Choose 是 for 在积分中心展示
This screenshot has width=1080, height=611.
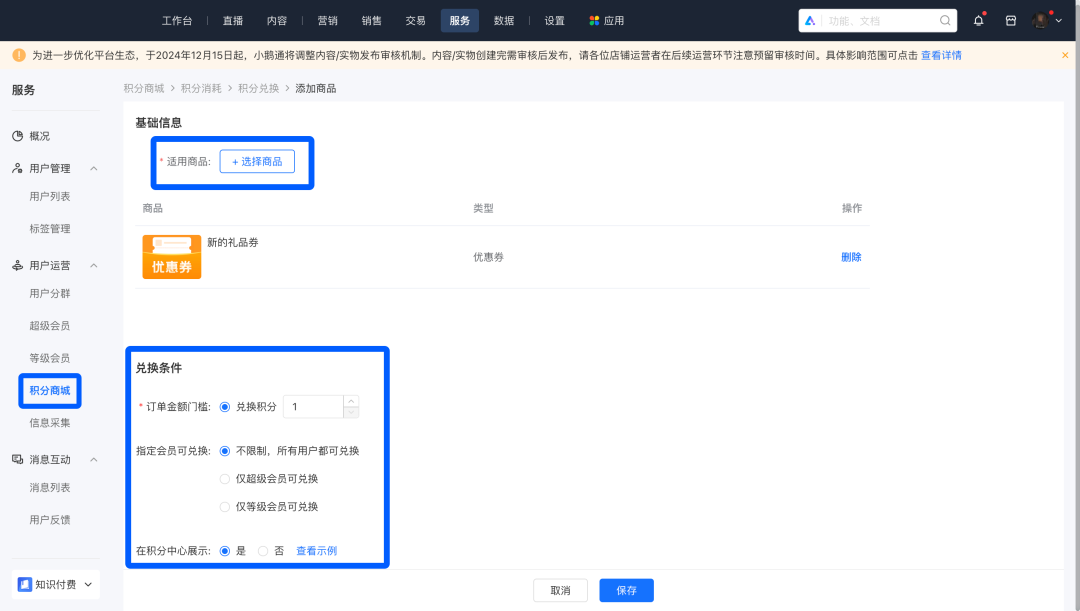coord(225,551)
